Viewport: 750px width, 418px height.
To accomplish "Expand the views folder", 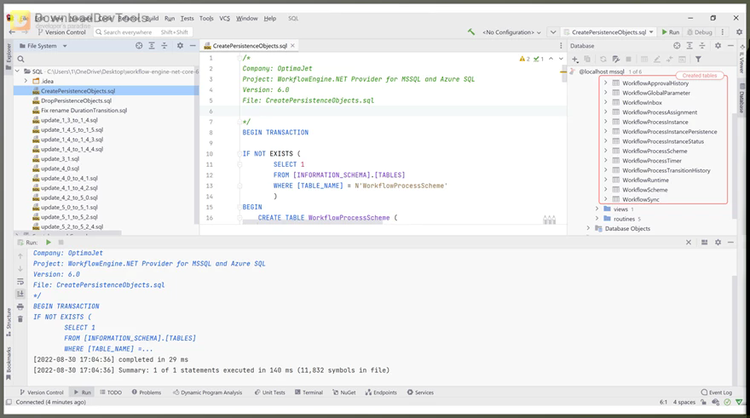I will tap(597, 209).
